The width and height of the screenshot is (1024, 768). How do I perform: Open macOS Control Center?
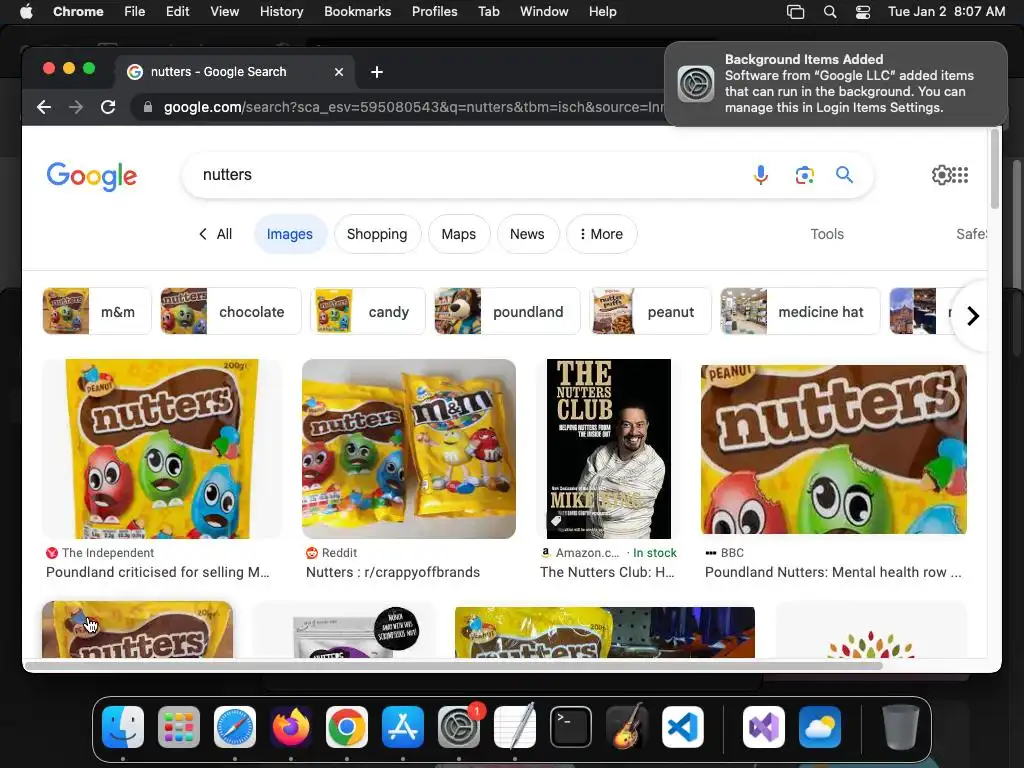click(x=863, y=12)
